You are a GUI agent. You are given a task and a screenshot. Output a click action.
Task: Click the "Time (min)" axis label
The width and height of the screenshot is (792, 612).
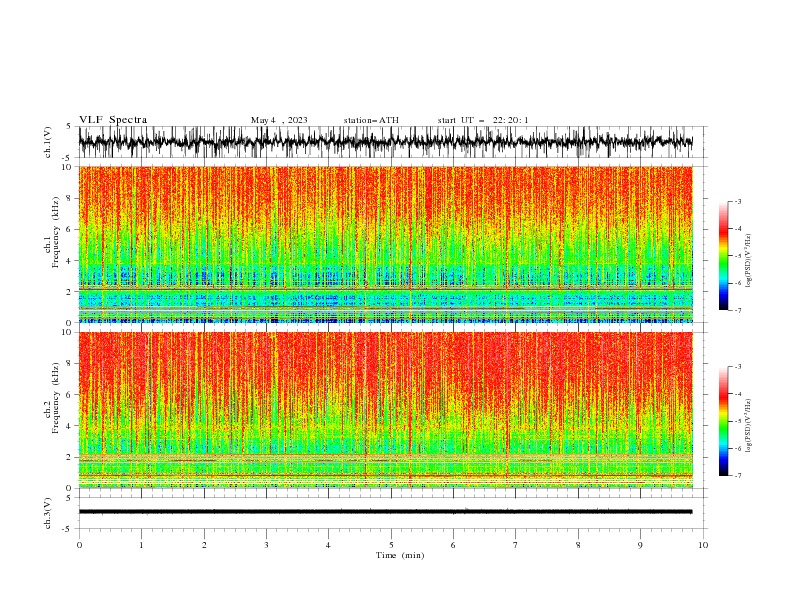400,555
